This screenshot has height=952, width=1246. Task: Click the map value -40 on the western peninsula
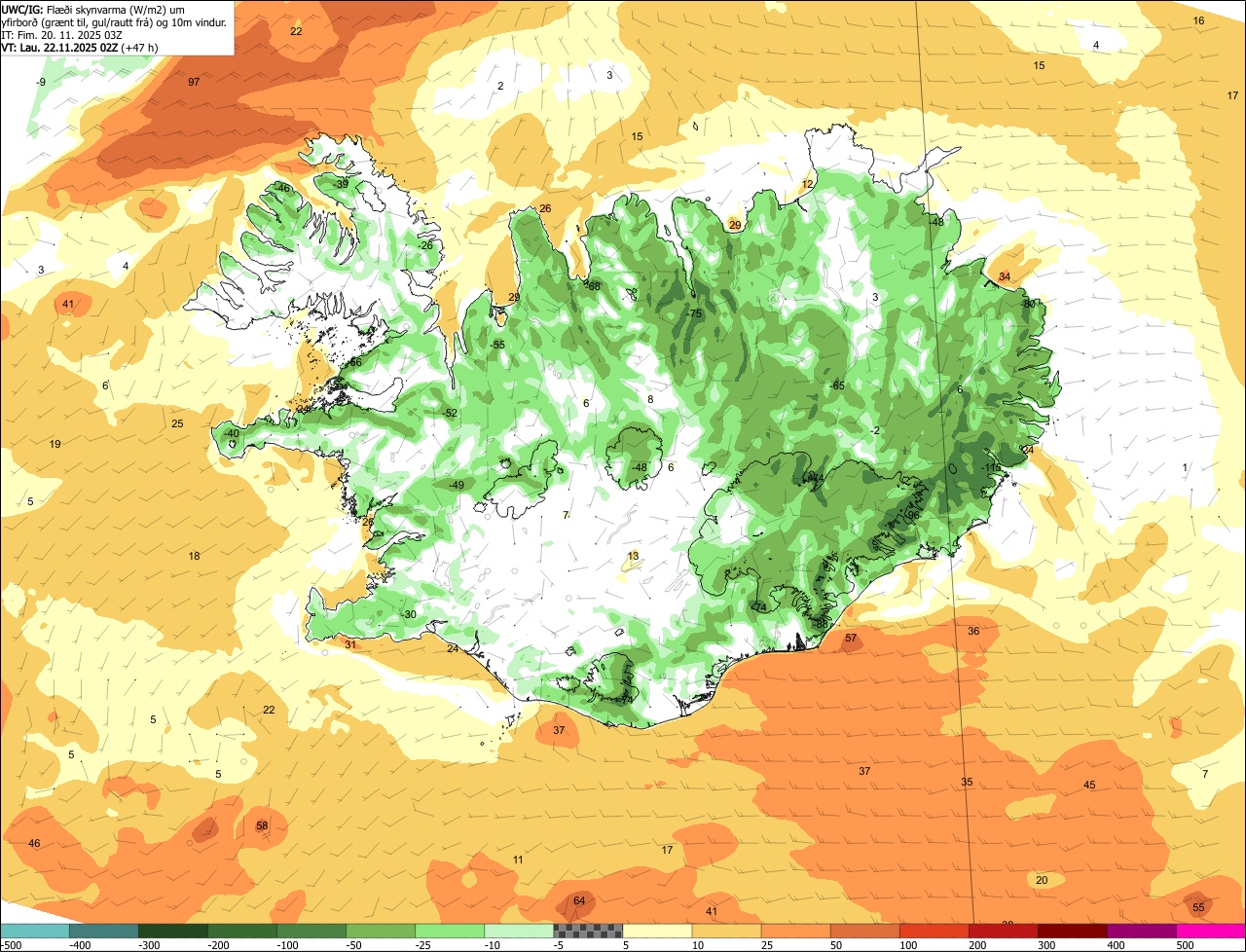tap(231, 433)
